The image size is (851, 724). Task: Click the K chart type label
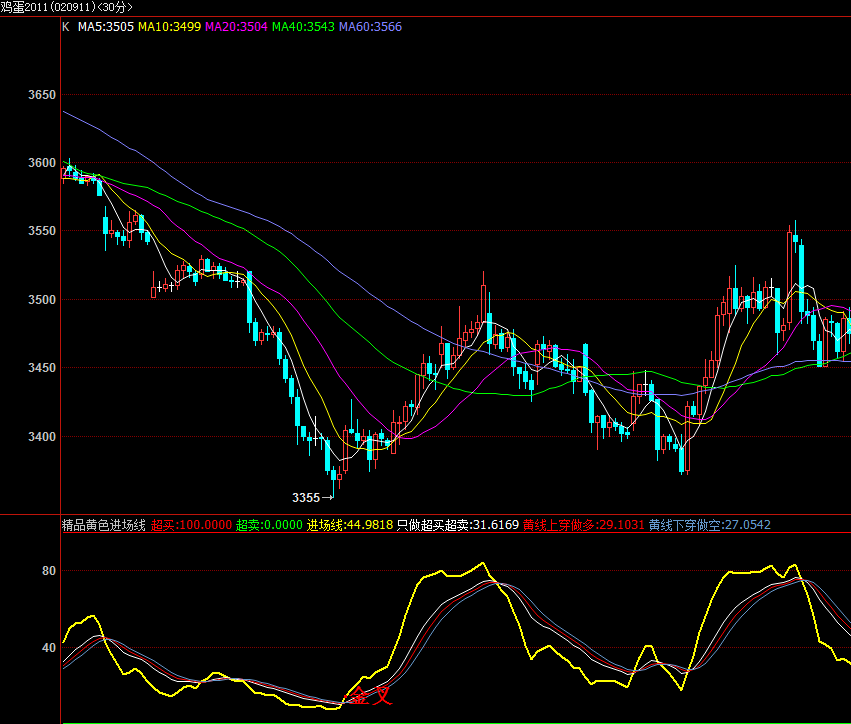tap(66, 27)
